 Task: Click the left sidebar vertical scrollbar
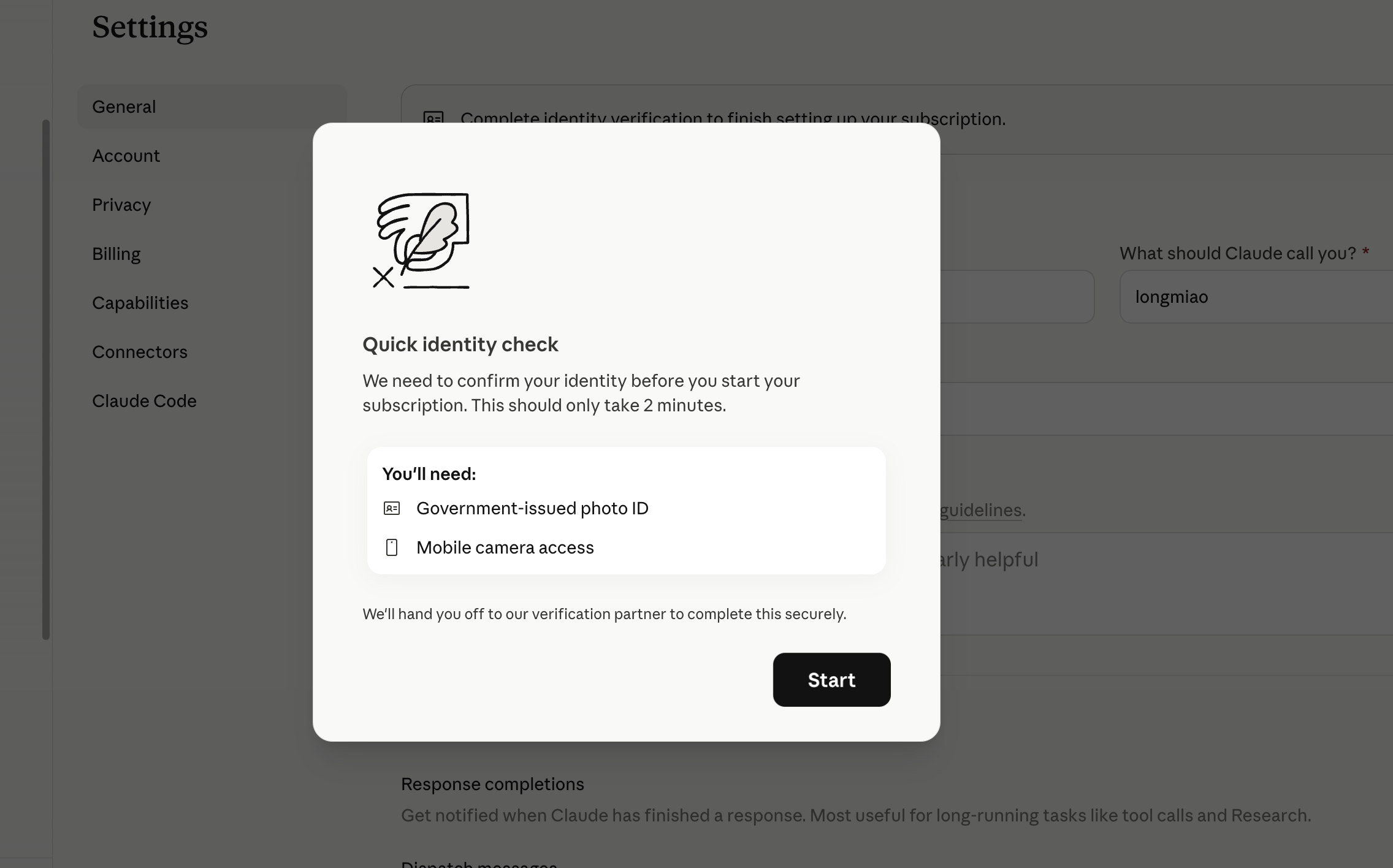46,379
